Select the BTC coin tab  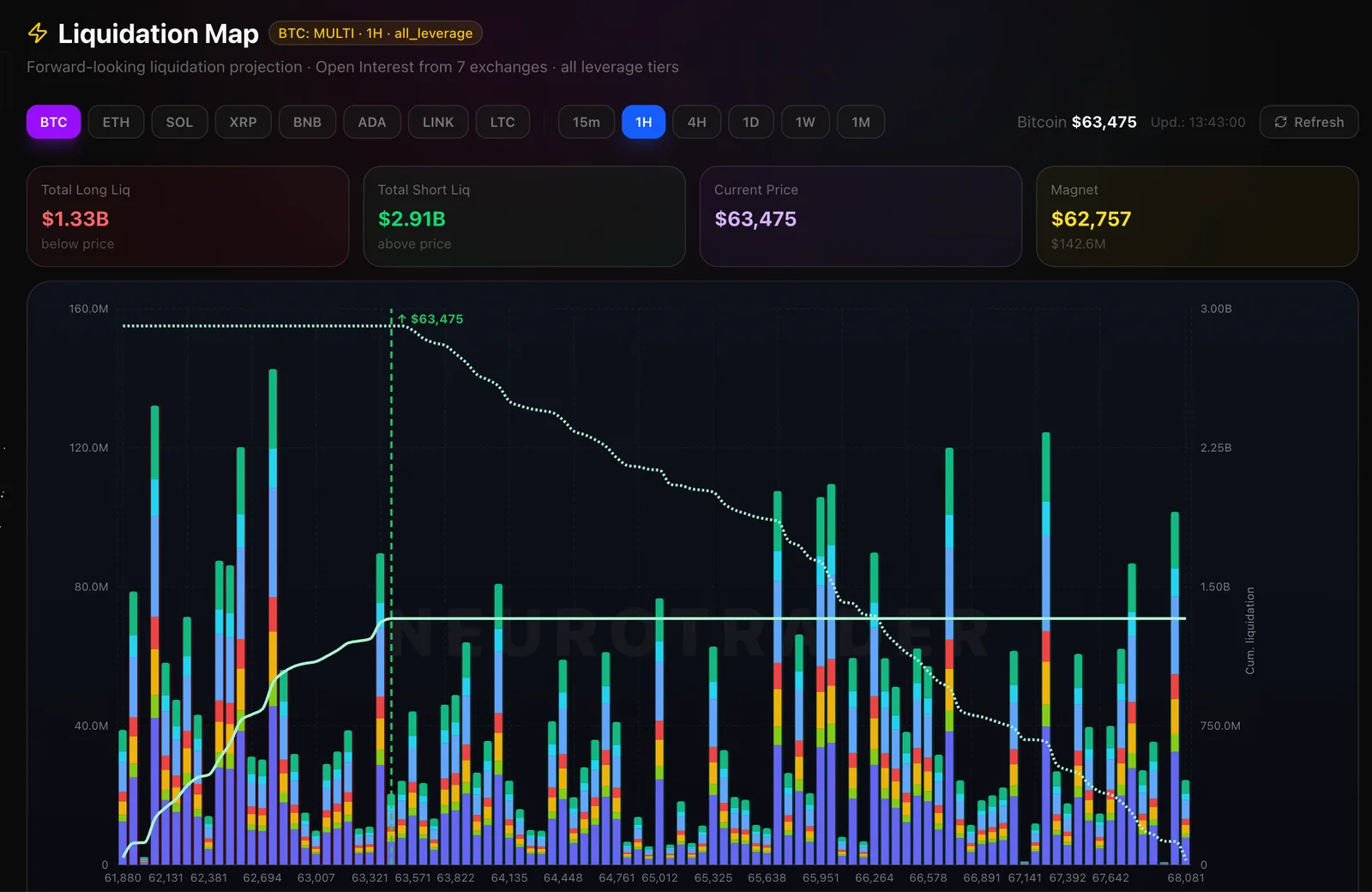tap(53, 122)
